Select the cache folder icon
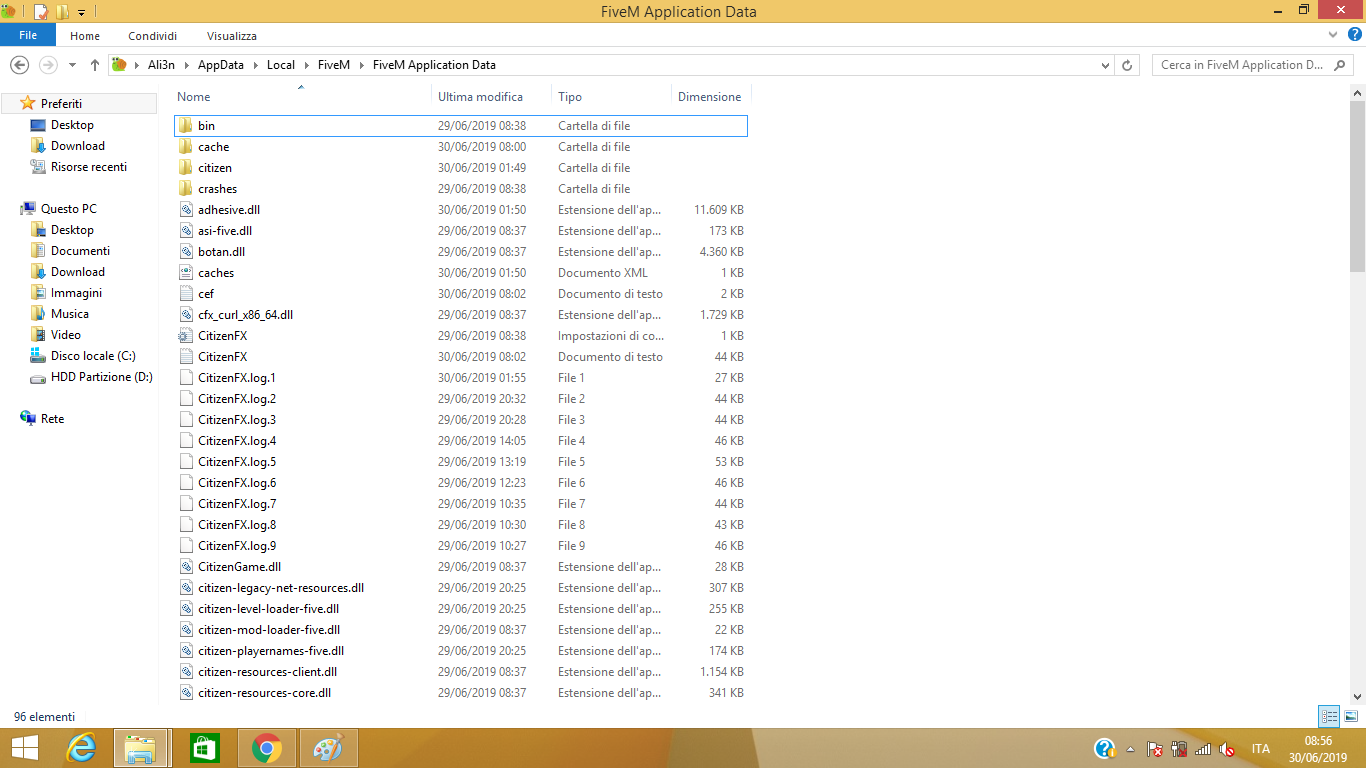Screen dimensions: 1366x768 [x=186, y=147]
